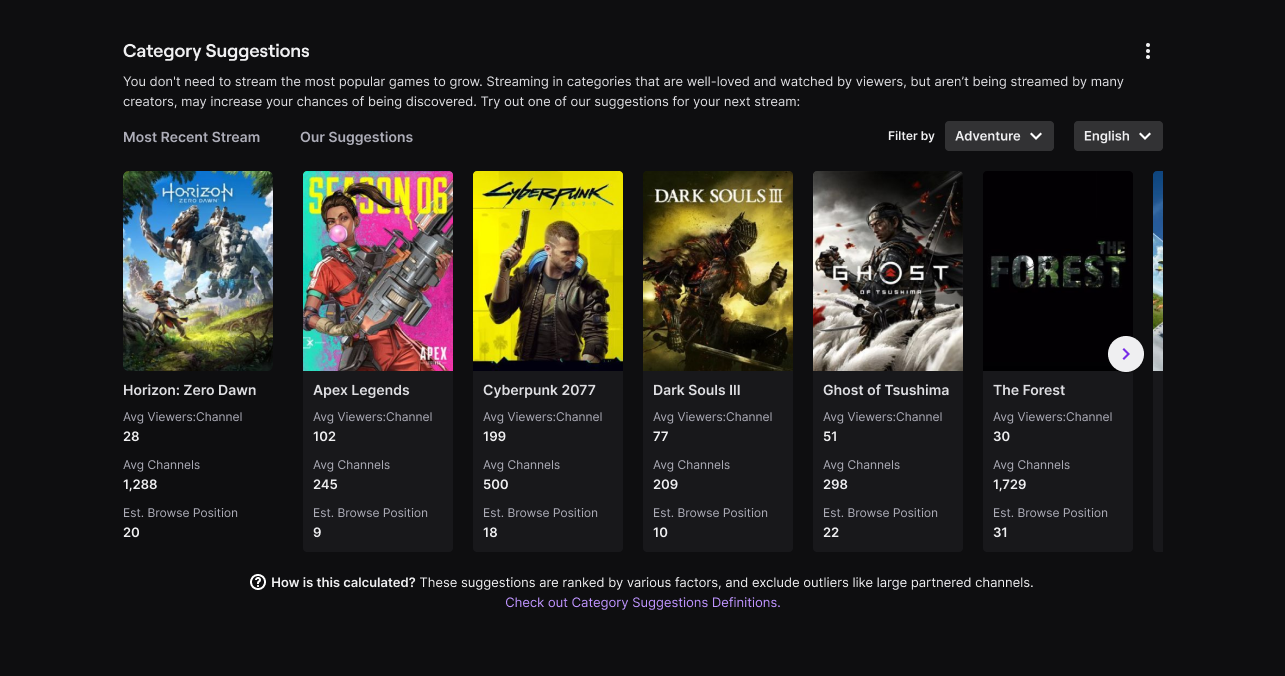Click the Horizon: Zero Dawn title
1285x676 pixels.
click(189, 390)
